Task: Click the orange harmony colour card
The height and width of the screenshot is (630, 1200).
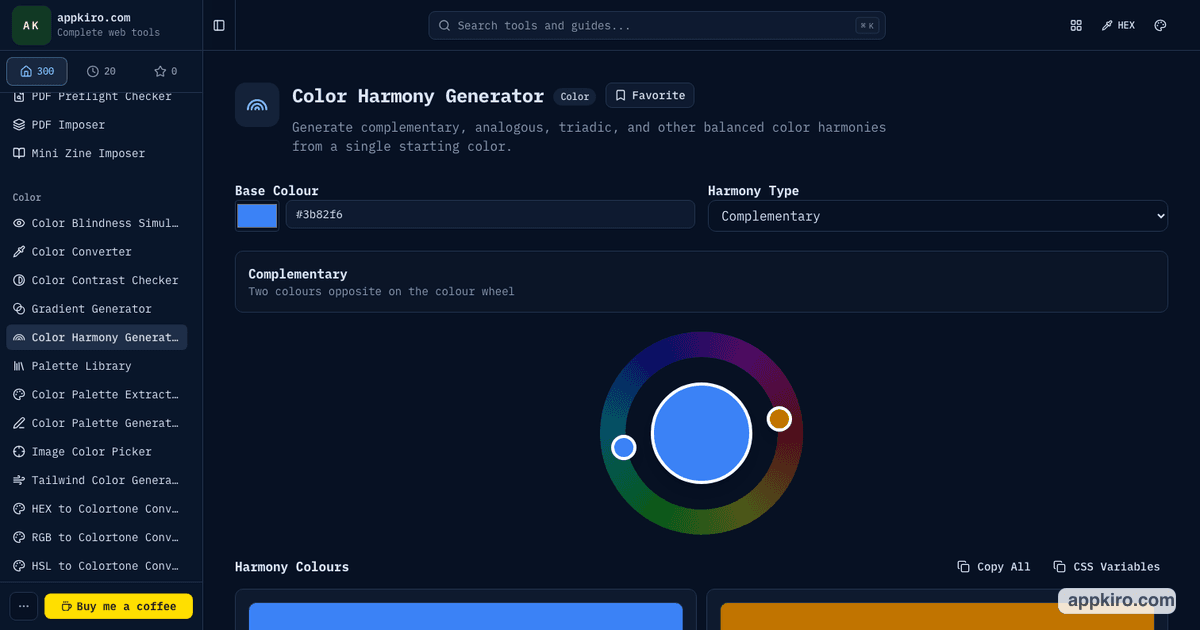Action: click(x=937, y=610)
